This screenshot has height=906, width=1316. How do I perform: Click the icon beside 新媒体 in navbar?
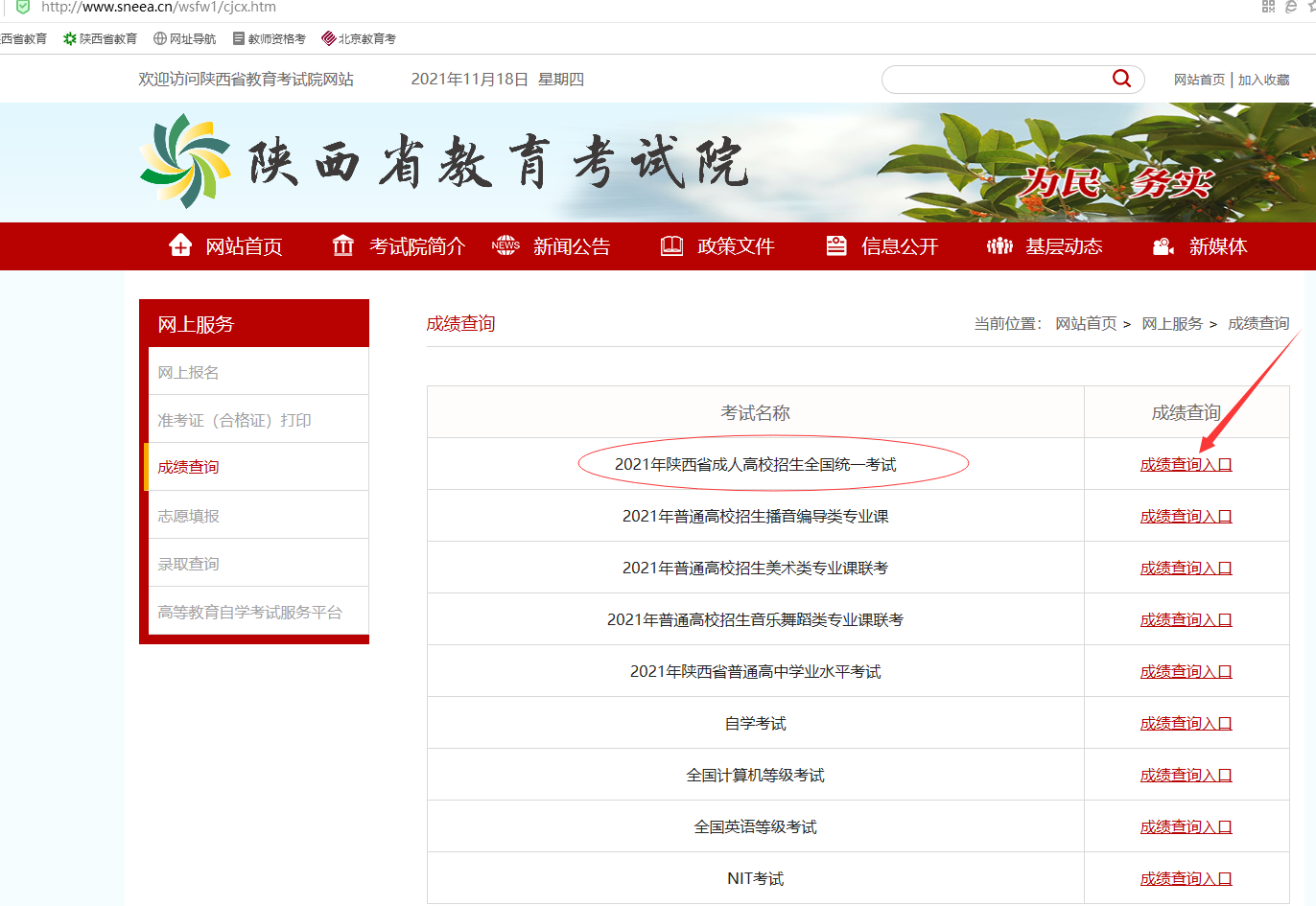(1163, 246)
